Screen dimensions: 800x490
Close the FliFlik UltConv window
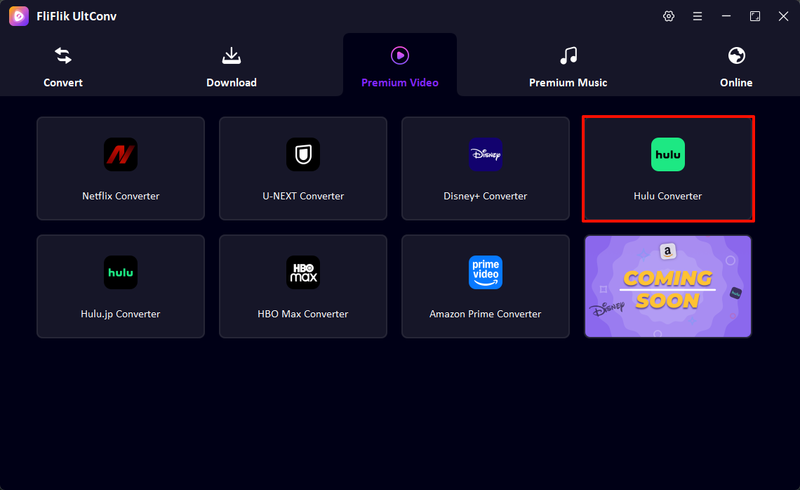click(783, 16)
